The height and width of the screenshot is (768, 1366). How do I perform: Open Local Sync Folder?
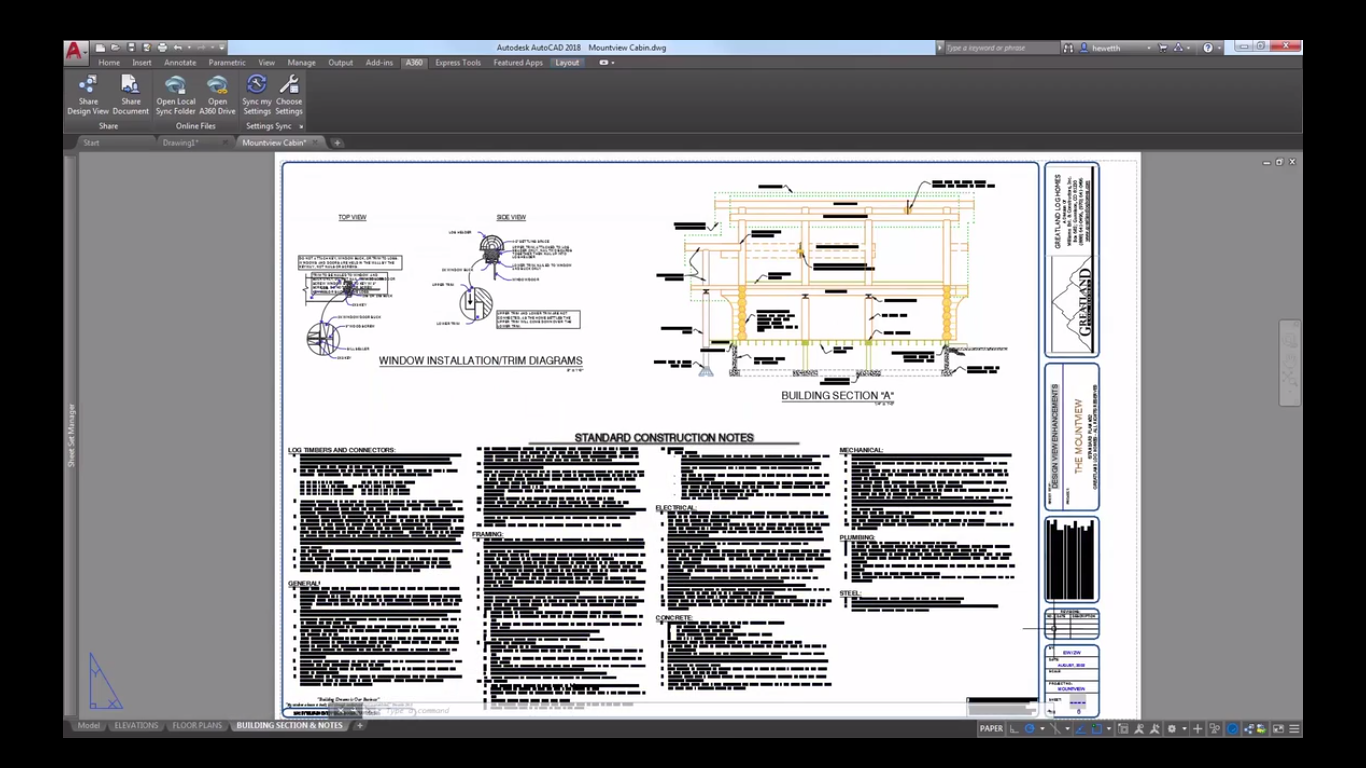[176, 94]
